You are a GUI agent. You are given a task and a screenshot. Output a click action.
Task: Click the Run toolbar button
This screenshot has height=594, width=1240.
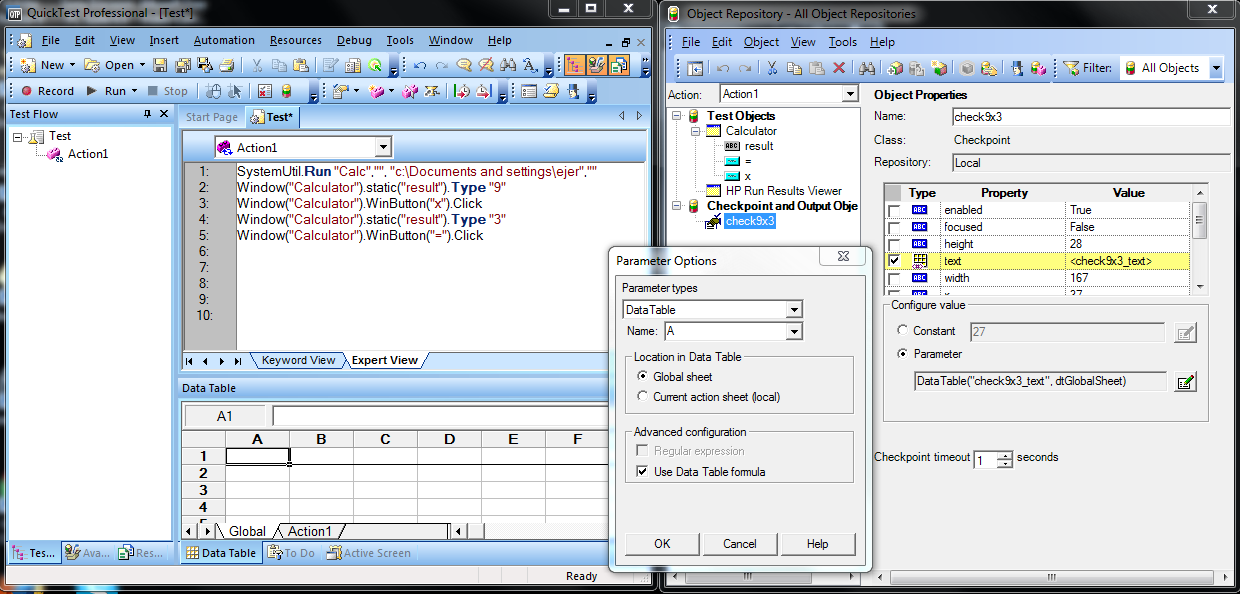pyautogui.click(x=110, y=91)
